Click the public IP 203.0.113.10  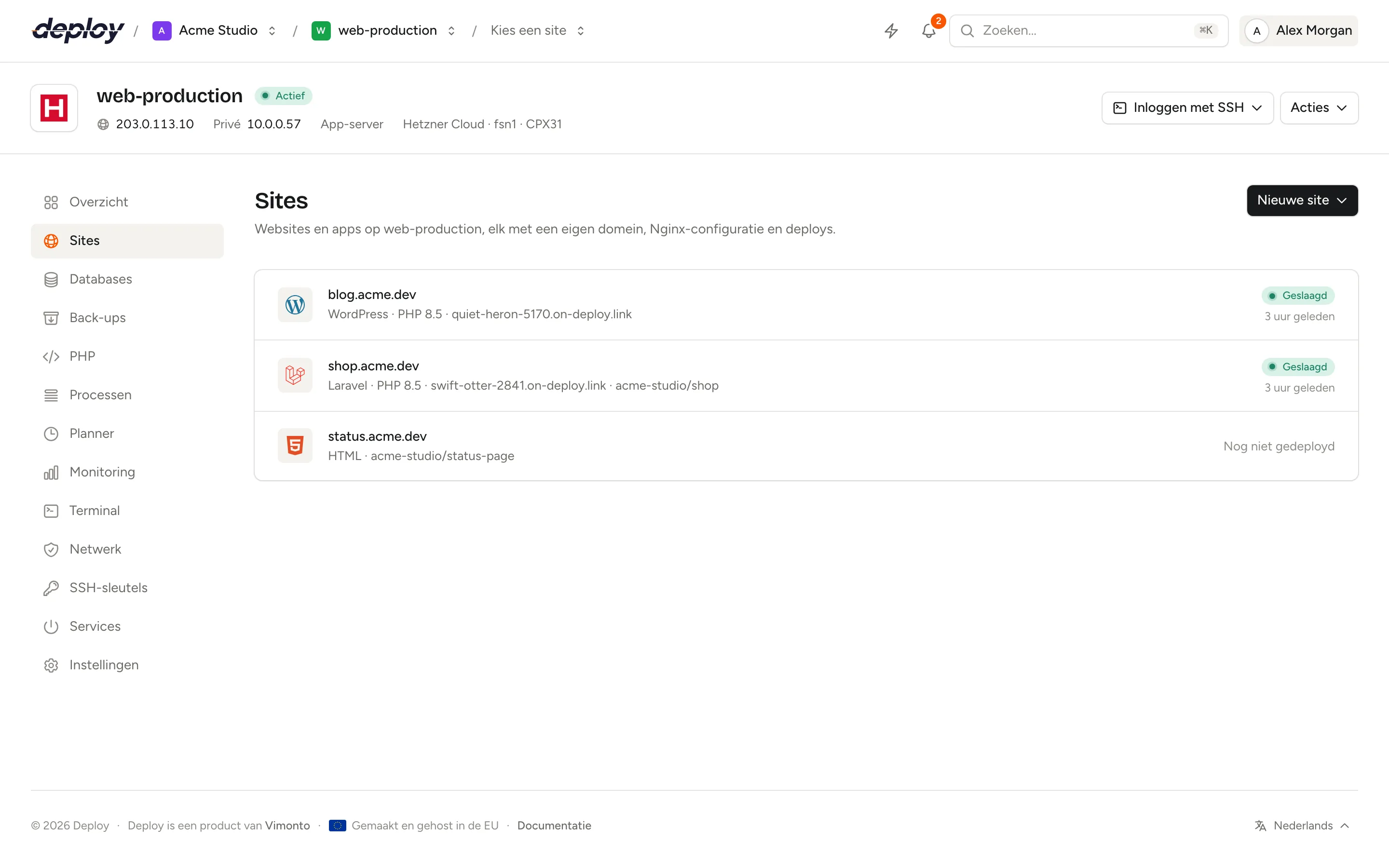pos(155,124)
